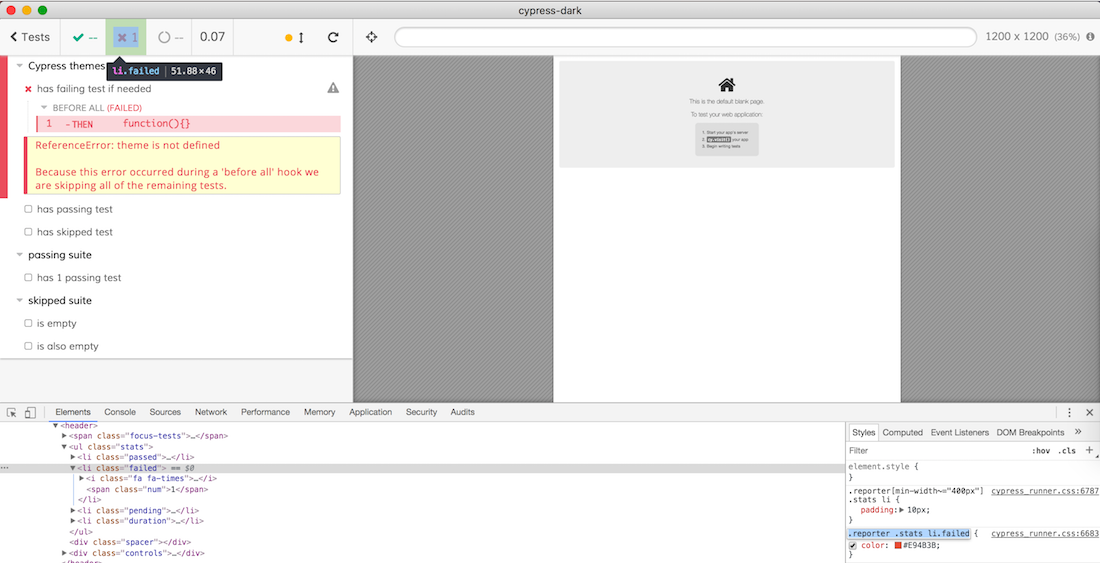The height and width of the screenshot is (563, 1100).
Task: Click the 'is empty' test status box
Action: 28,323
